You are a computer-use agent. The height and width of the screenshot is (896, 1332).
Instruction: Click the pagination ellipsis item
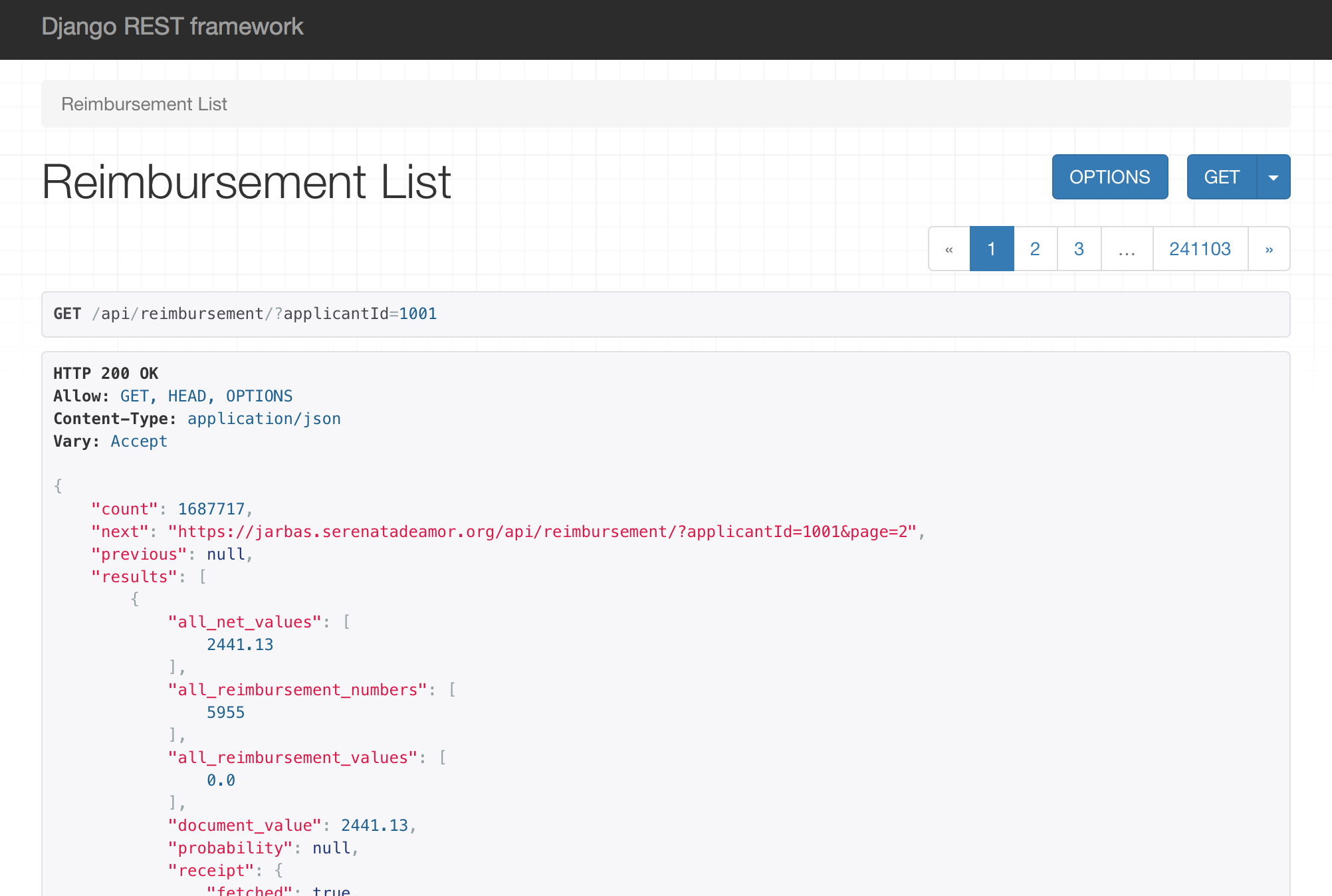coord(1127,249)
